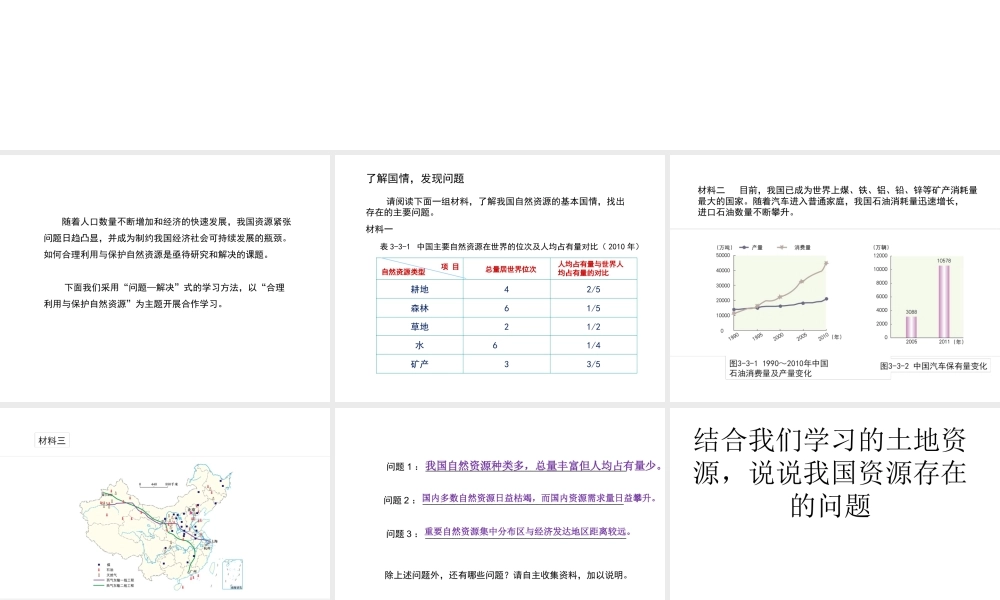
Task: Click the 问题 3 label
Action: 402,534
